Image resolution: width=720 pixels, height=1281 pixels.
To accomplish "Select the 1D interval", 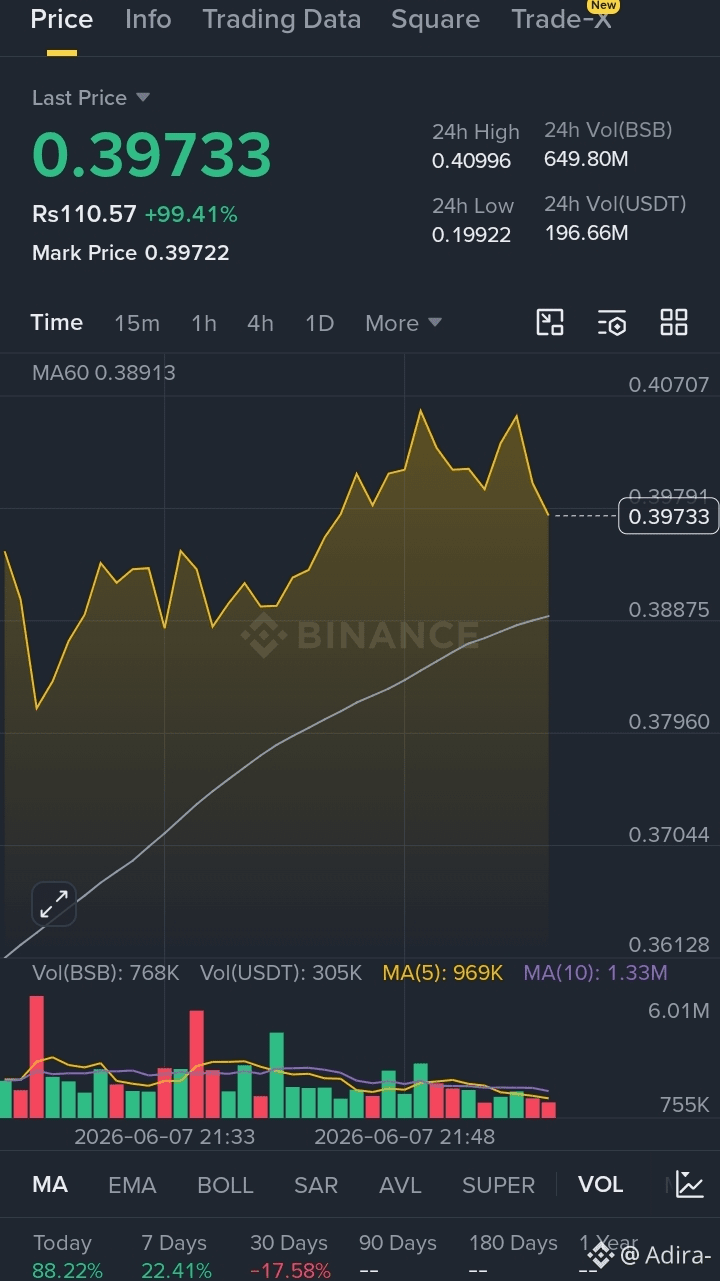I will 319,323.
